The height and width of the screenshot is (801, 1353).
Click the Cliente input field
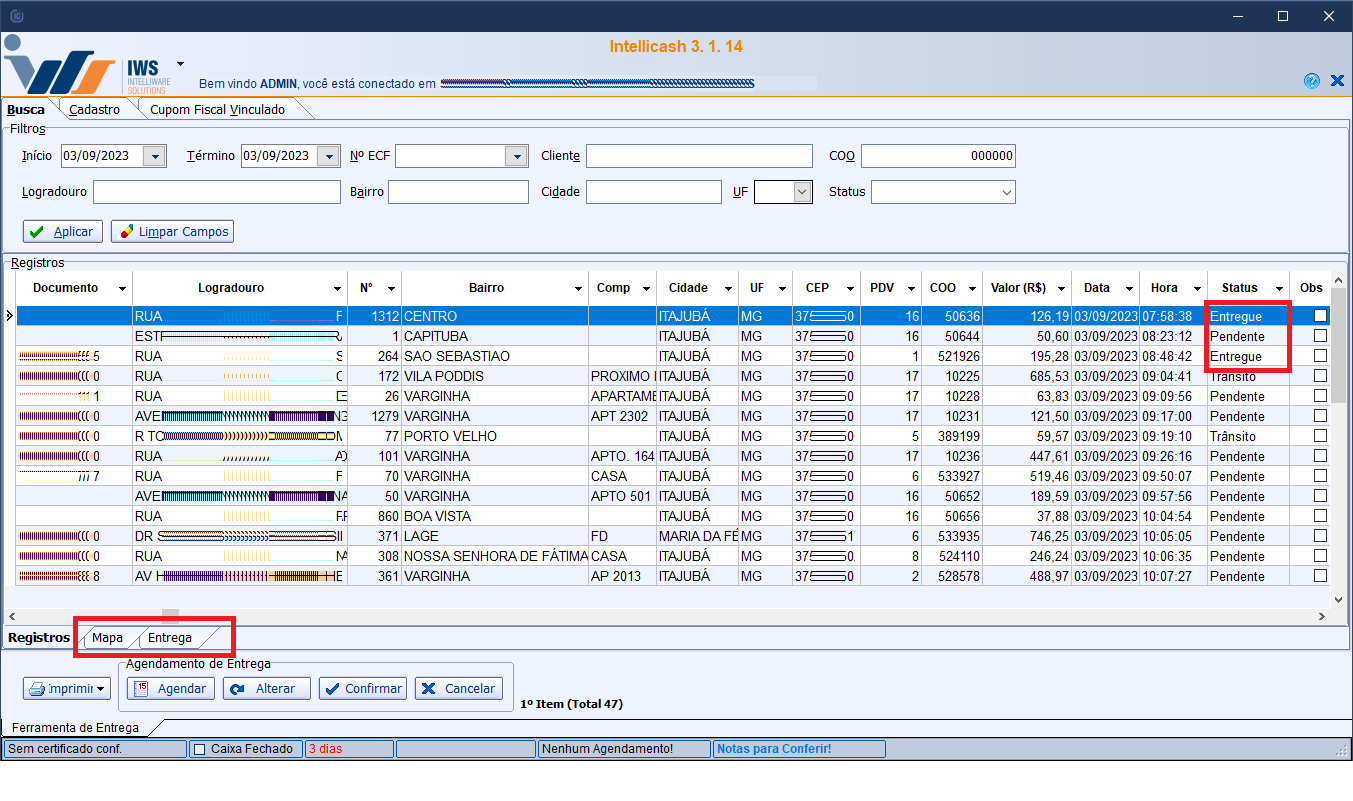click(x=699, y=156)
